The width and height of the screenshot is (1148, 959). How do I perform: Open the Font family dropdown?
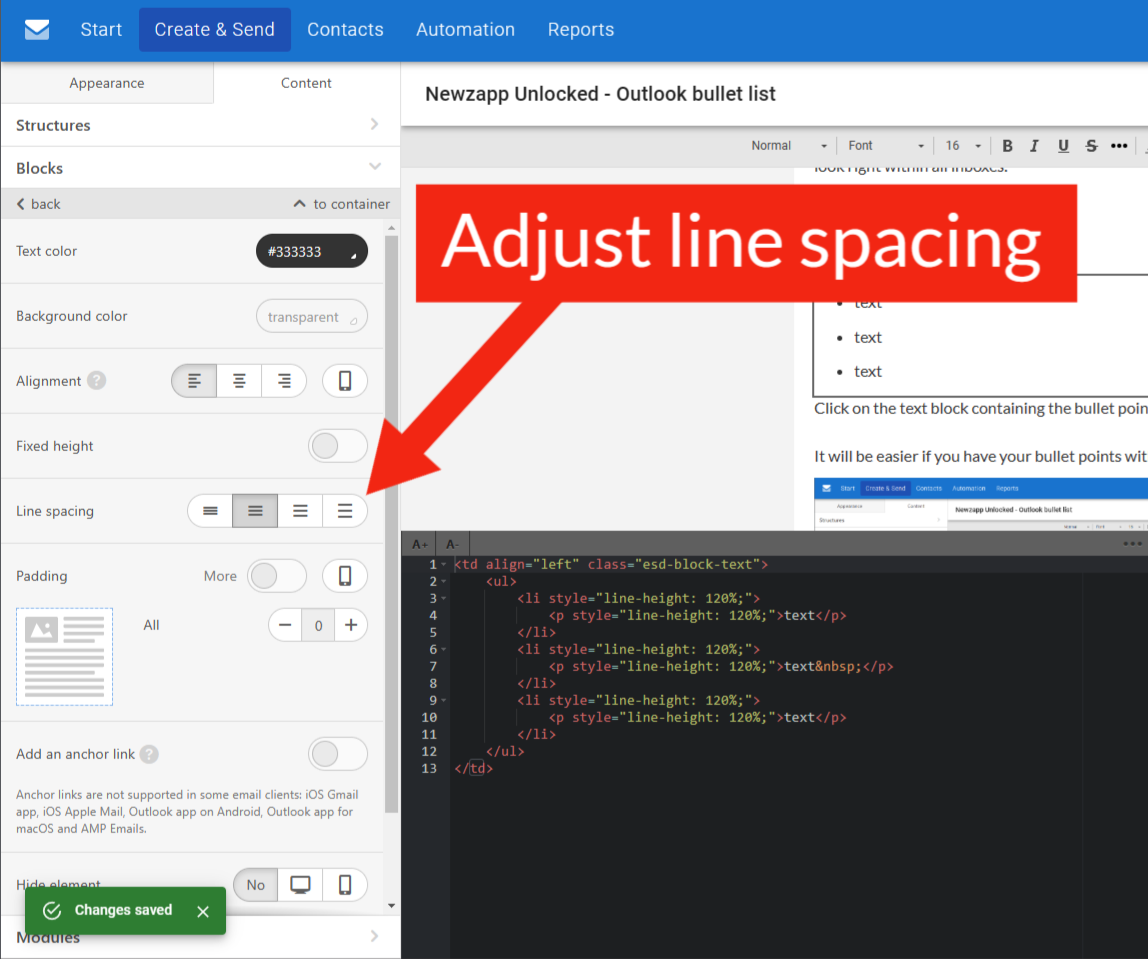[885, 146]
